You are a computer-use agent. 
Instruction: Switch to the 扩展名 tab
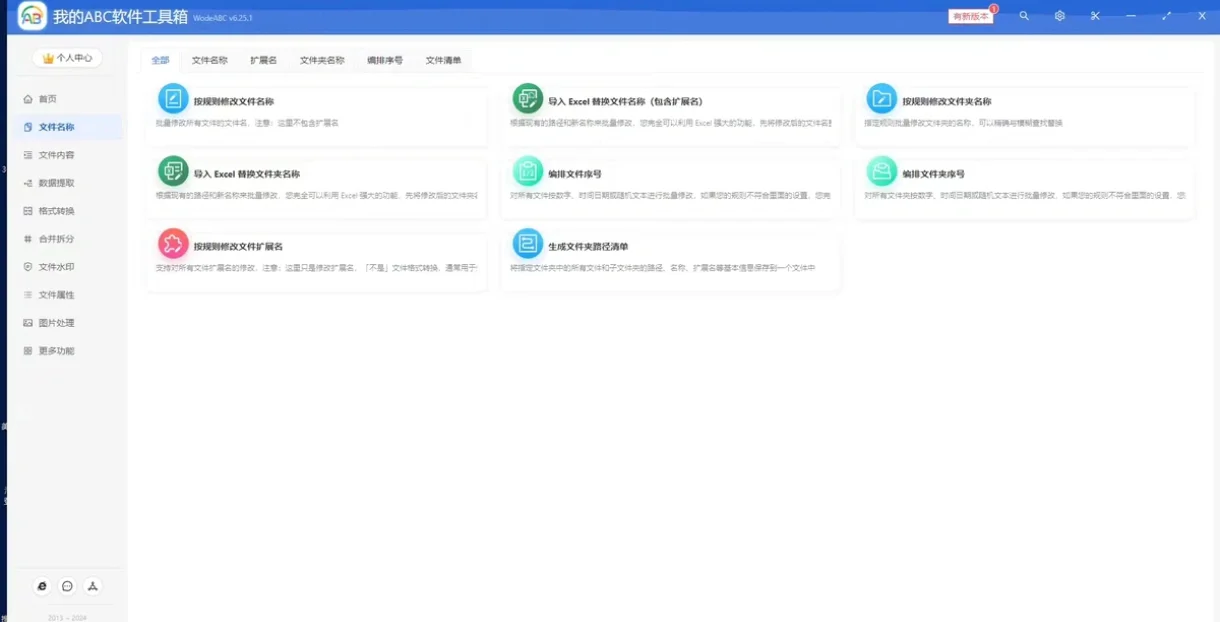point(264,60)
